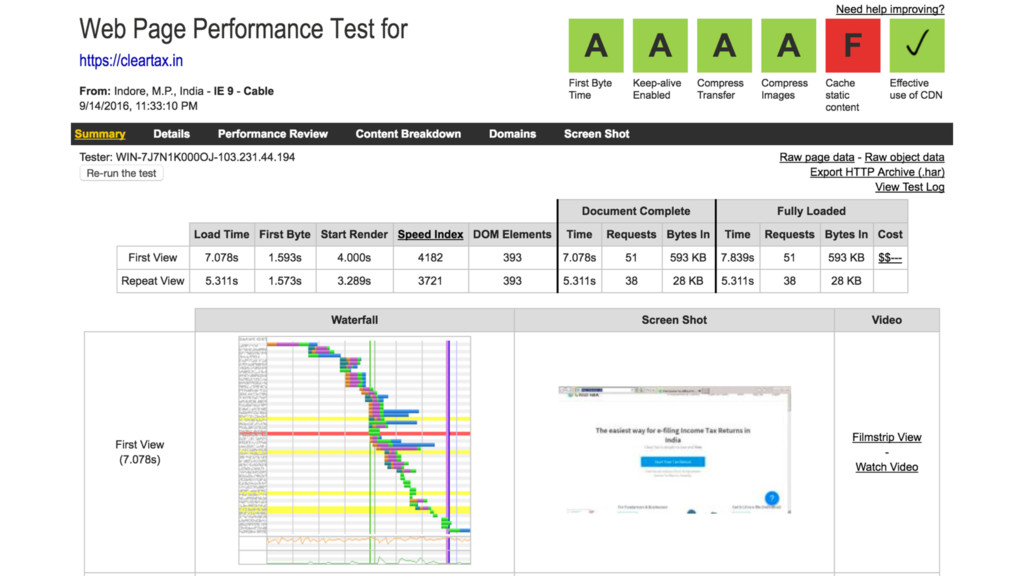Click the Speed Index value 3721
This screenshot has height=576, width=1024.
tap(430, 281)
